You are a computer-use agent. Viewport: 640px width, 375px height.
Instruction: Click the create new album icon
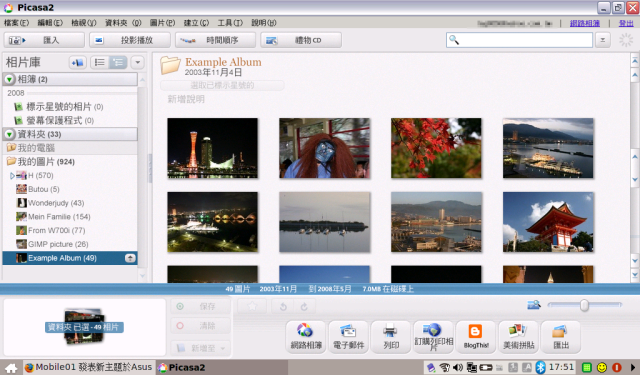tap(77, 62)
